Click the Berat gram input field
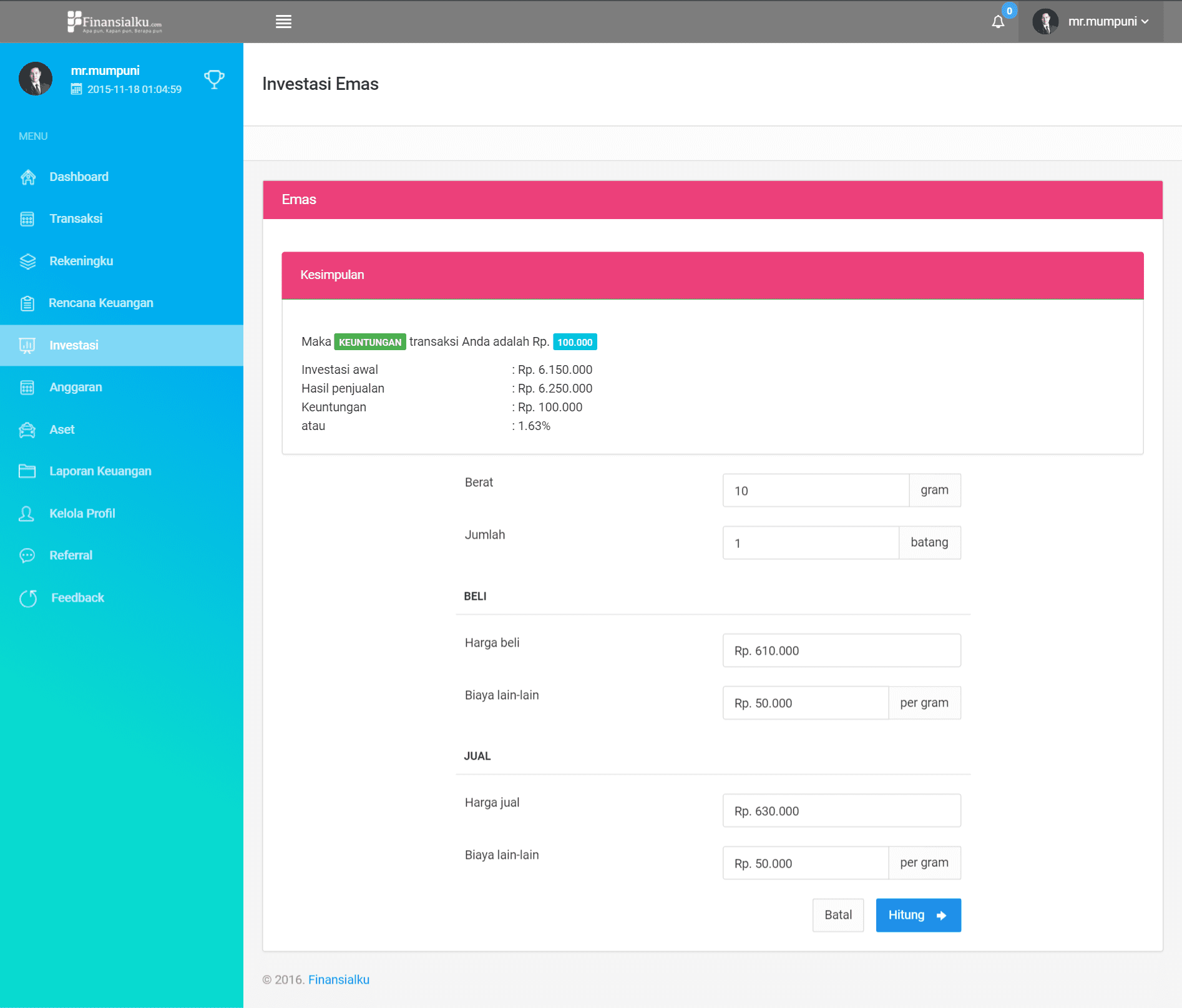The height and width of the screenshot is (1008, 1182). (x=815, y=491)
